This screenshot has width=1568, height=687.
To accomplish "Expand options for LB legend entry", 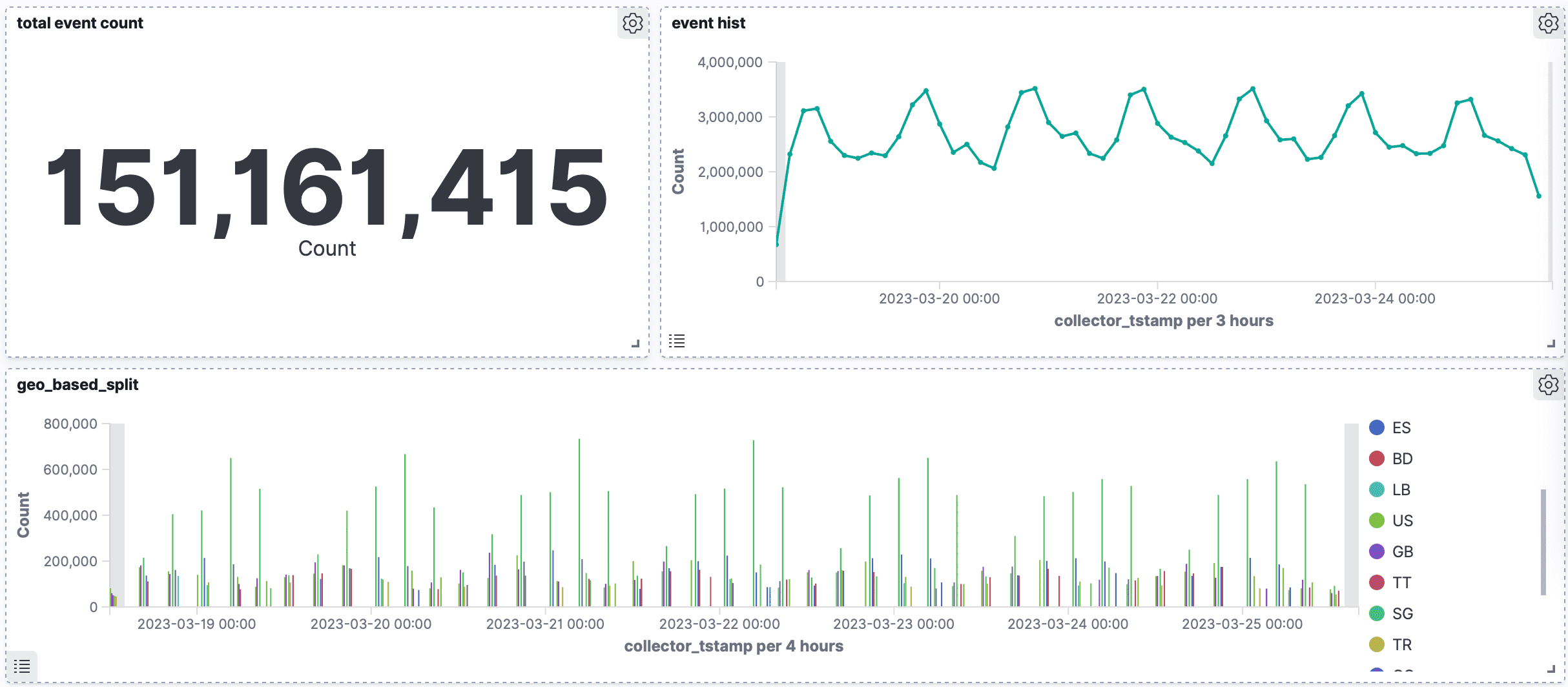I will 1401,490.
